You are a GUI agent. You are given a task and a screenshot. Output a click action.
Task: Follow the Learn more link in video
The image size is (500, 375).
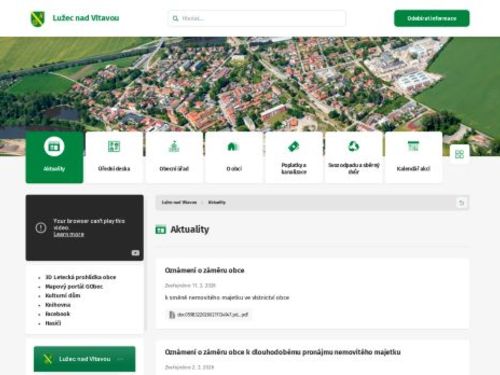69,234
